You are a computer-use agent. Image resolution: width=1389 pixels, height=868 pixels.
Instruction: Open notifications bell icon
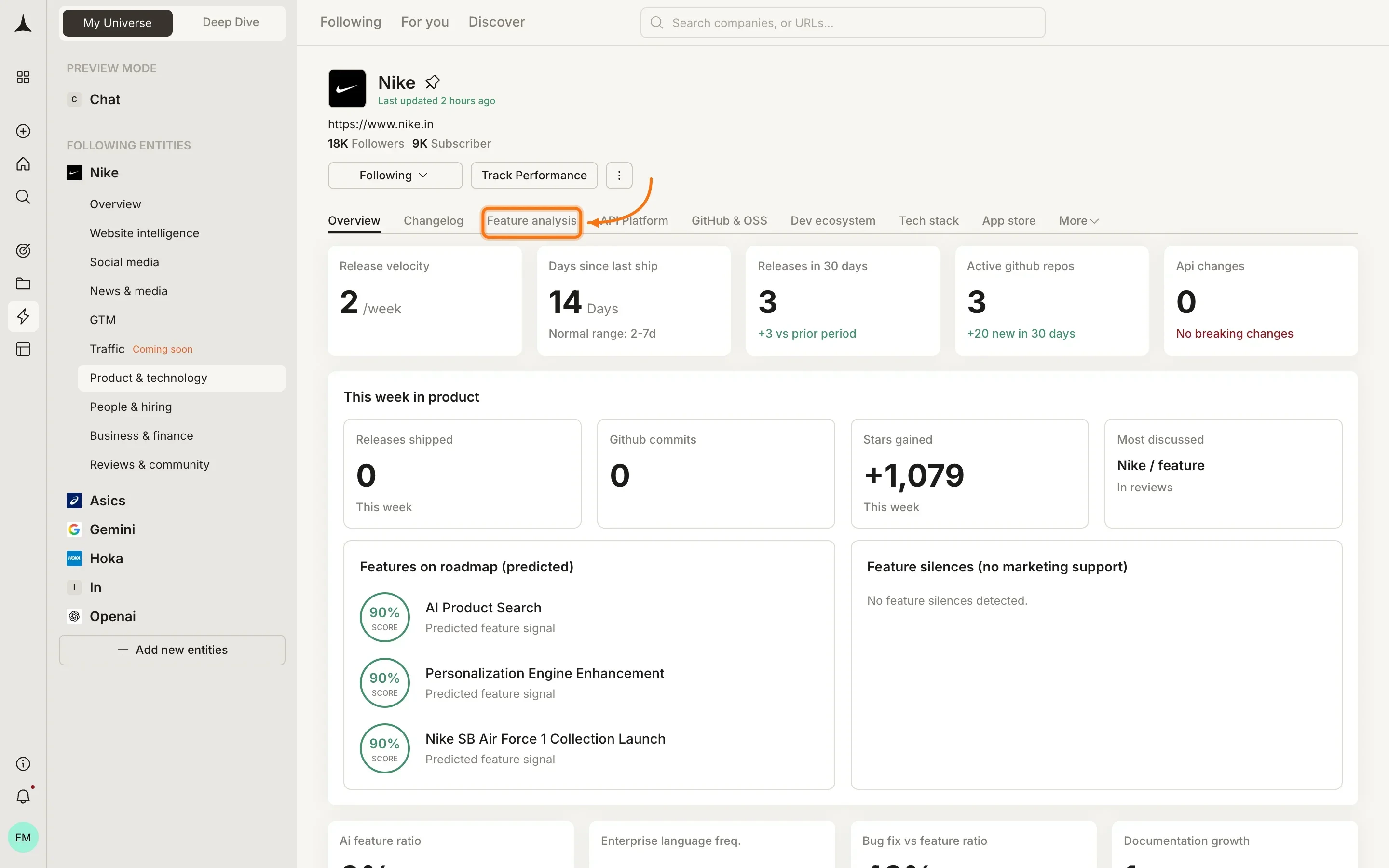(x=23, y=796)
